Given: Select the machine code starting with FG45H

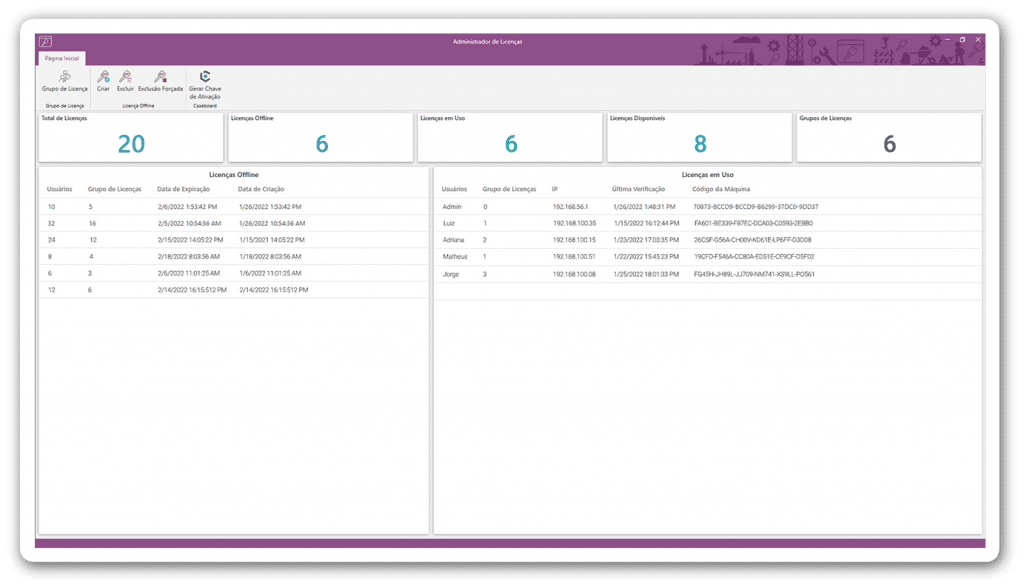Looking at the screenshot, I should (x=754, y=274).
